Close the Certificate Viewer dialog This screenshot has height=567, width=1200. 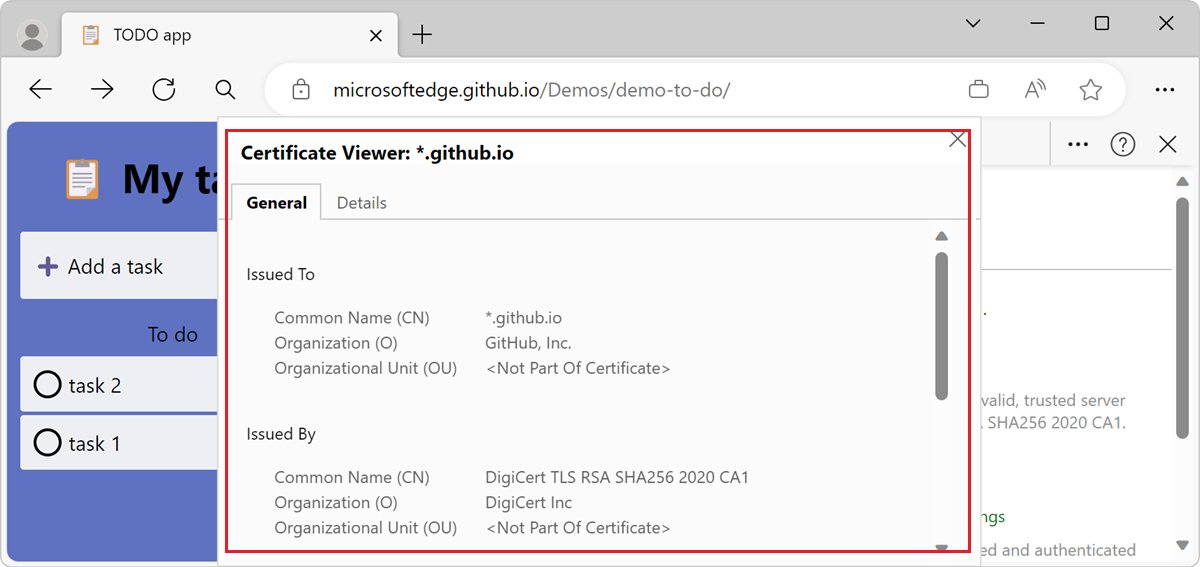(957, 140)
